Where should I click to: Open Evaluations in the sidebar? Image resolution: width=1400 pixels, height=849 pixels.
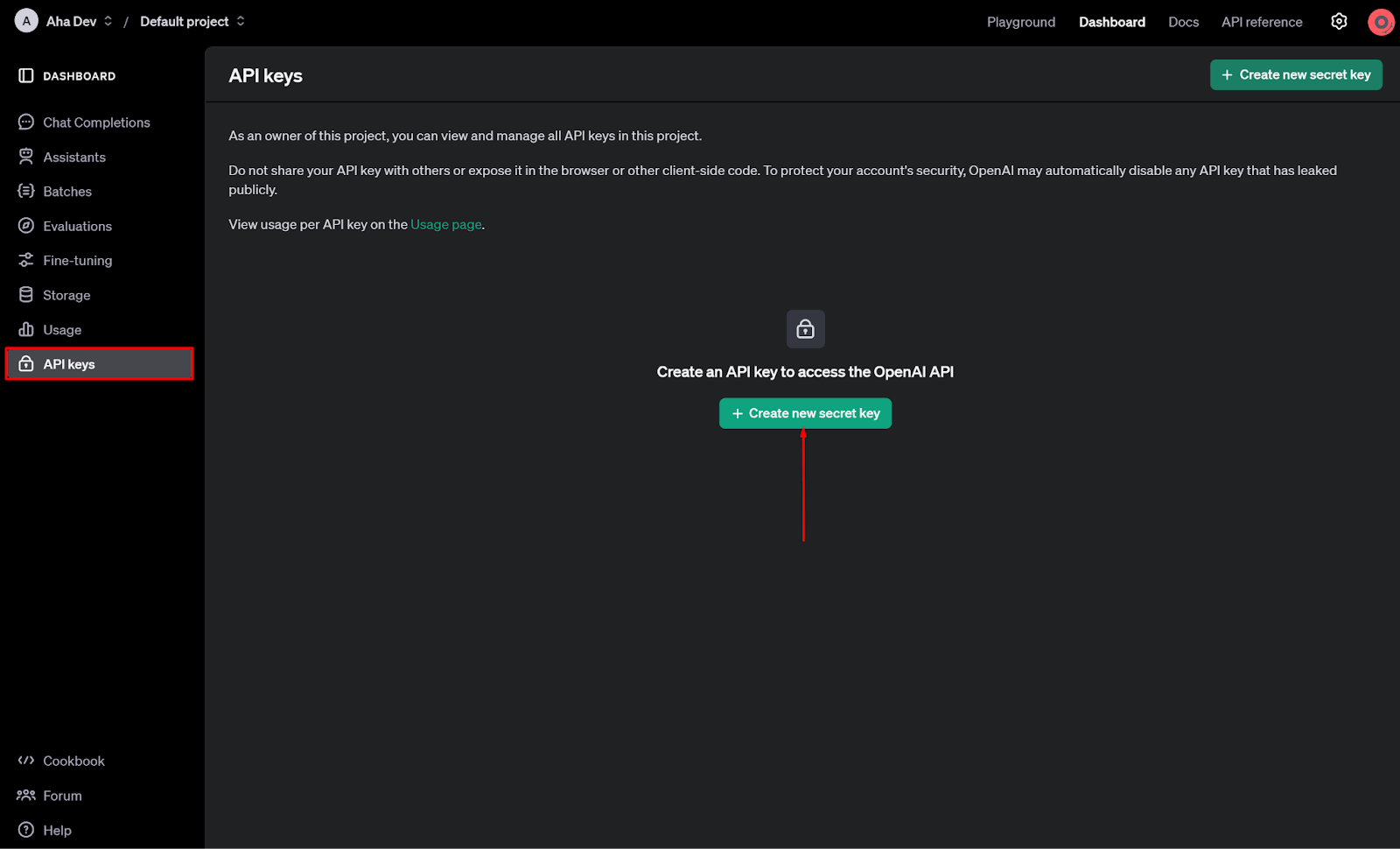(78, 226)
